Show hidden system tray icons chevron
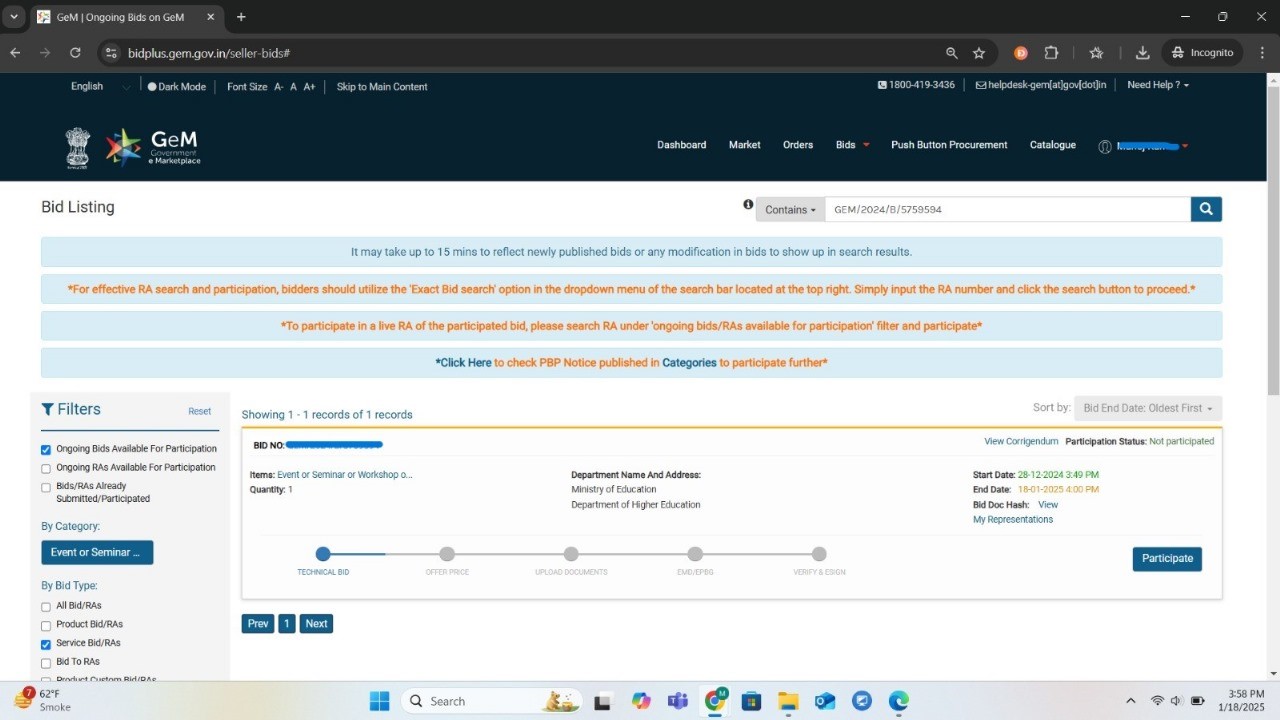The width and height of the screenshot is (1280, 720). [1131, 701]
